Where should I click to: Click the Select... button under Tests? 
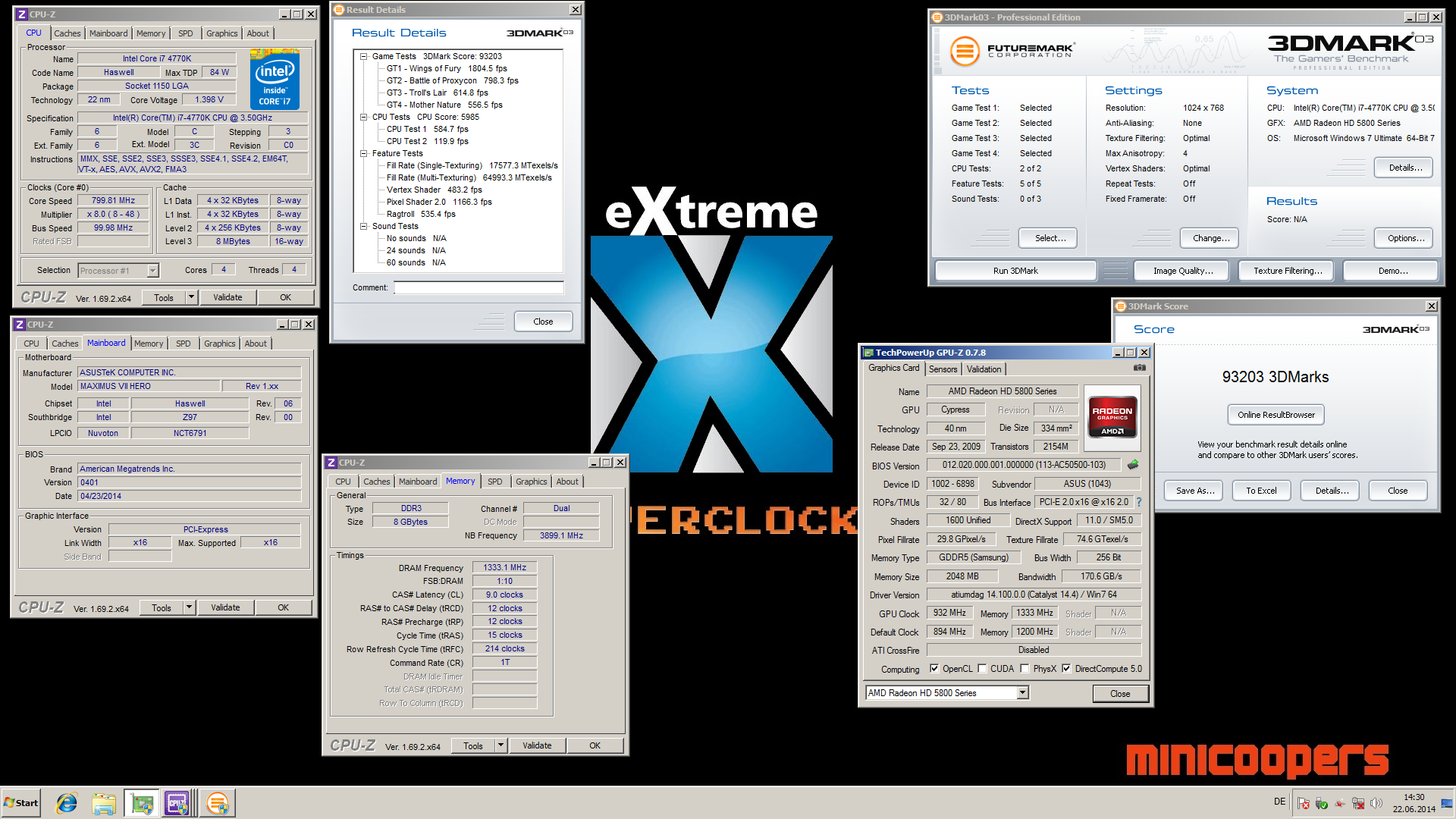click(1050, 238)
